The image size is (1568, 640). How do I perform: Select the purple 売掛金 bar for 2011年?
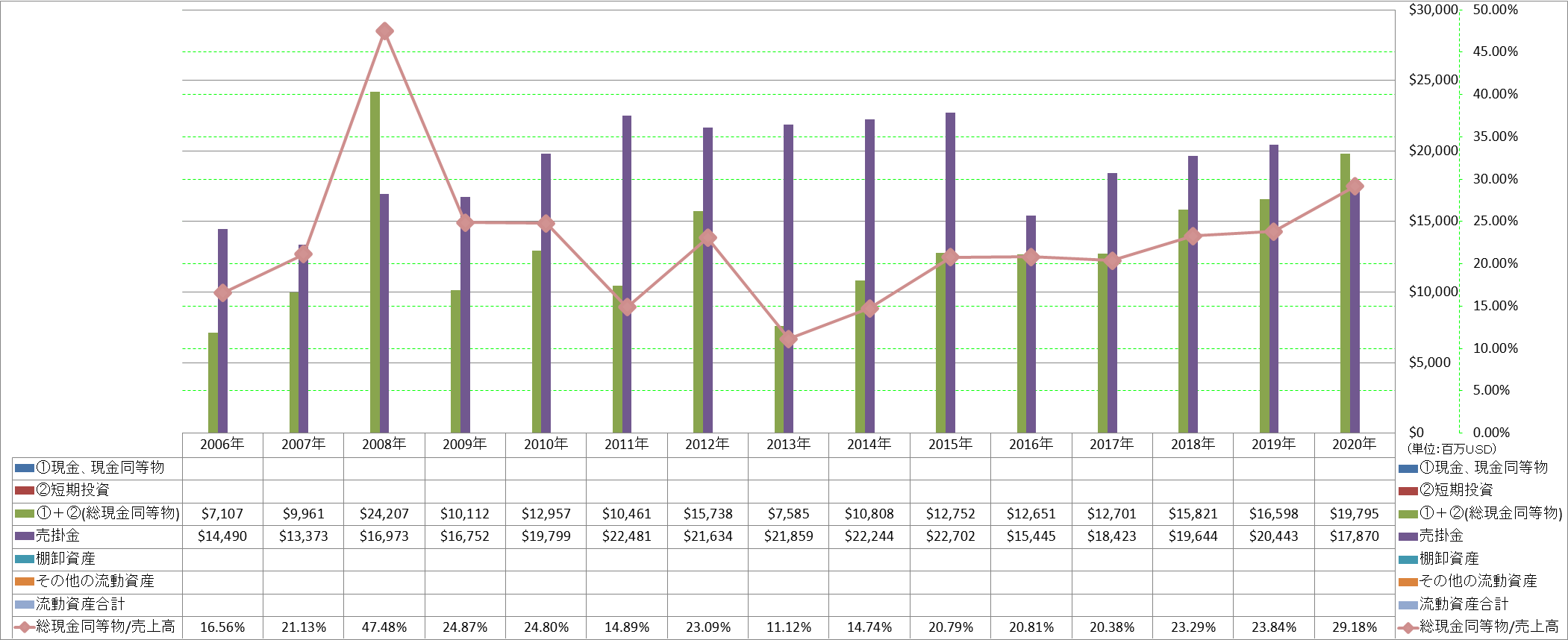click(627, 274)
